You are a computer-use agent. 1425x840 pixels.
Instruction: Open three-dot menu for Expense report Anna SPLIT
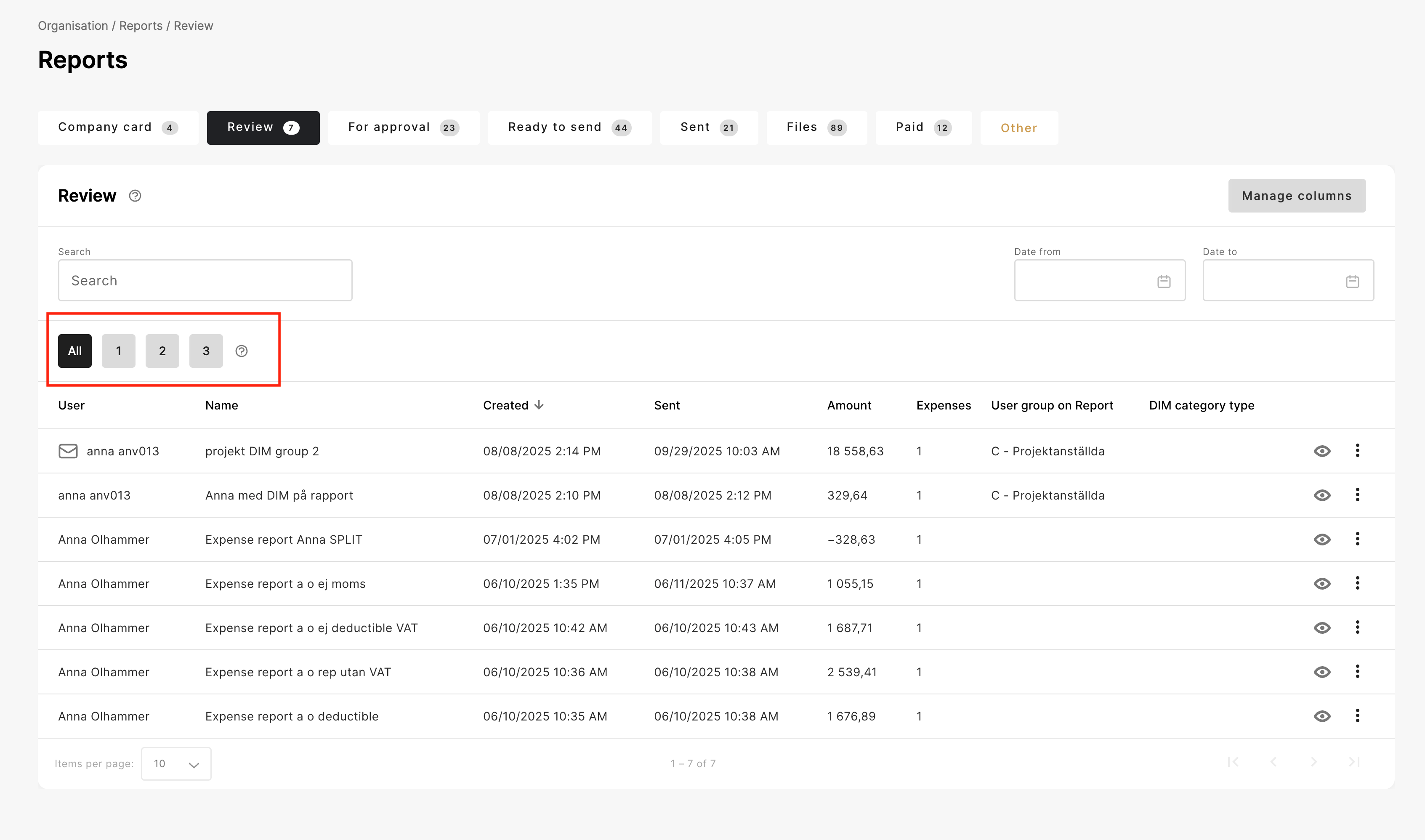click(1357, 539)
